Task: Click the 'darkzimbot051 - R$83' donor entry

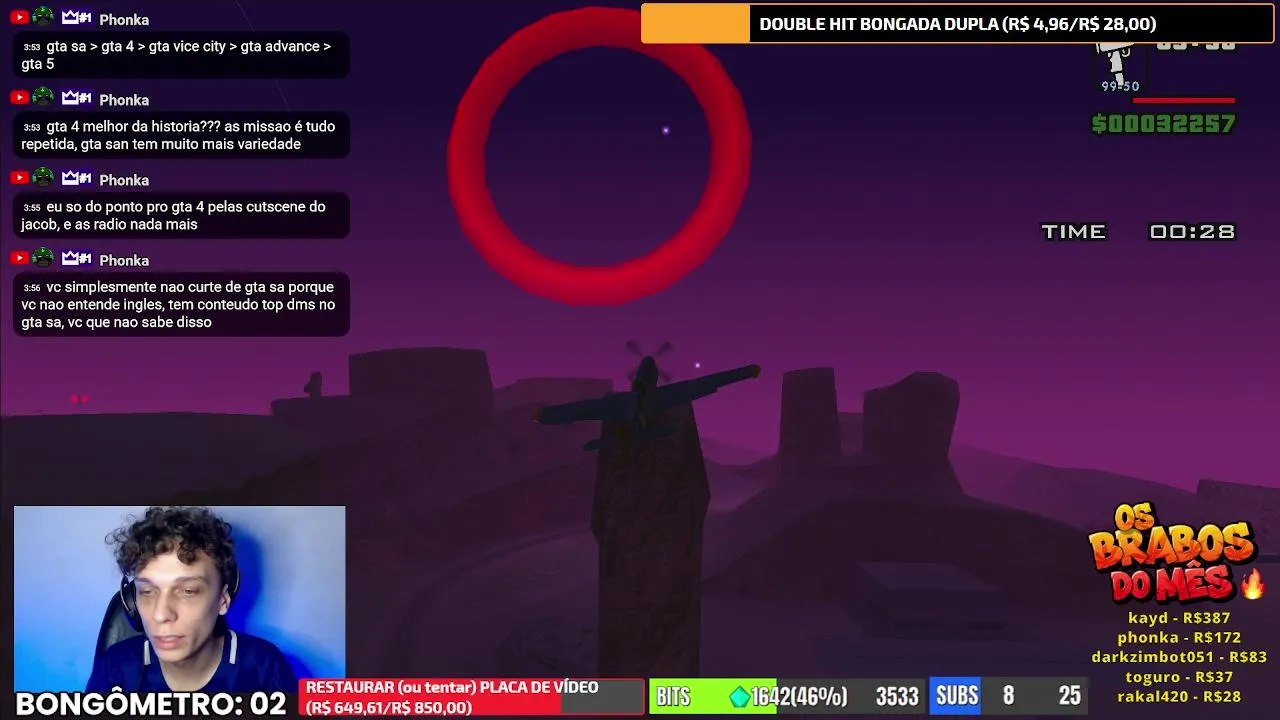Action: (x=1179, y=657)
